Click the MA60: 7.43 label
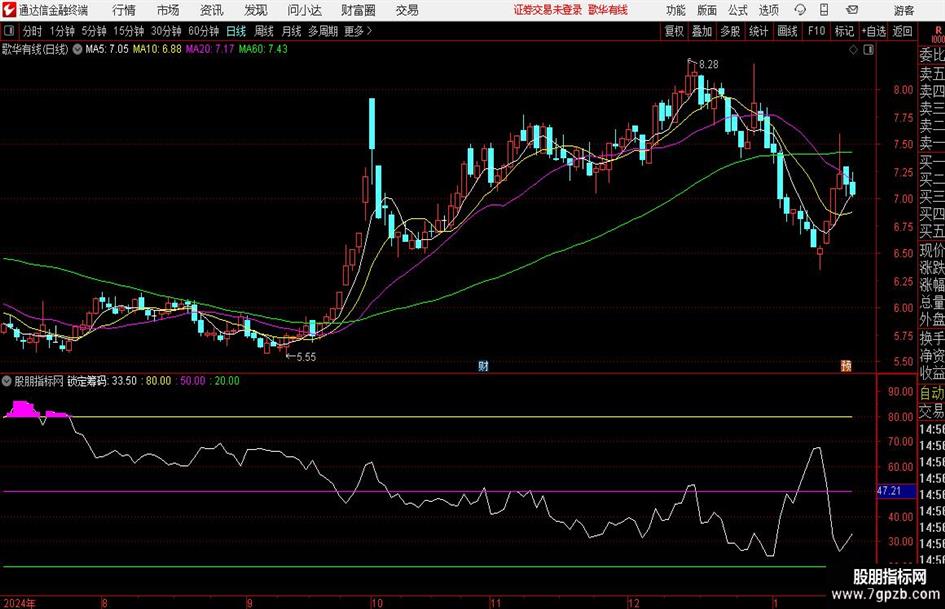 click(x=263, y=49)
